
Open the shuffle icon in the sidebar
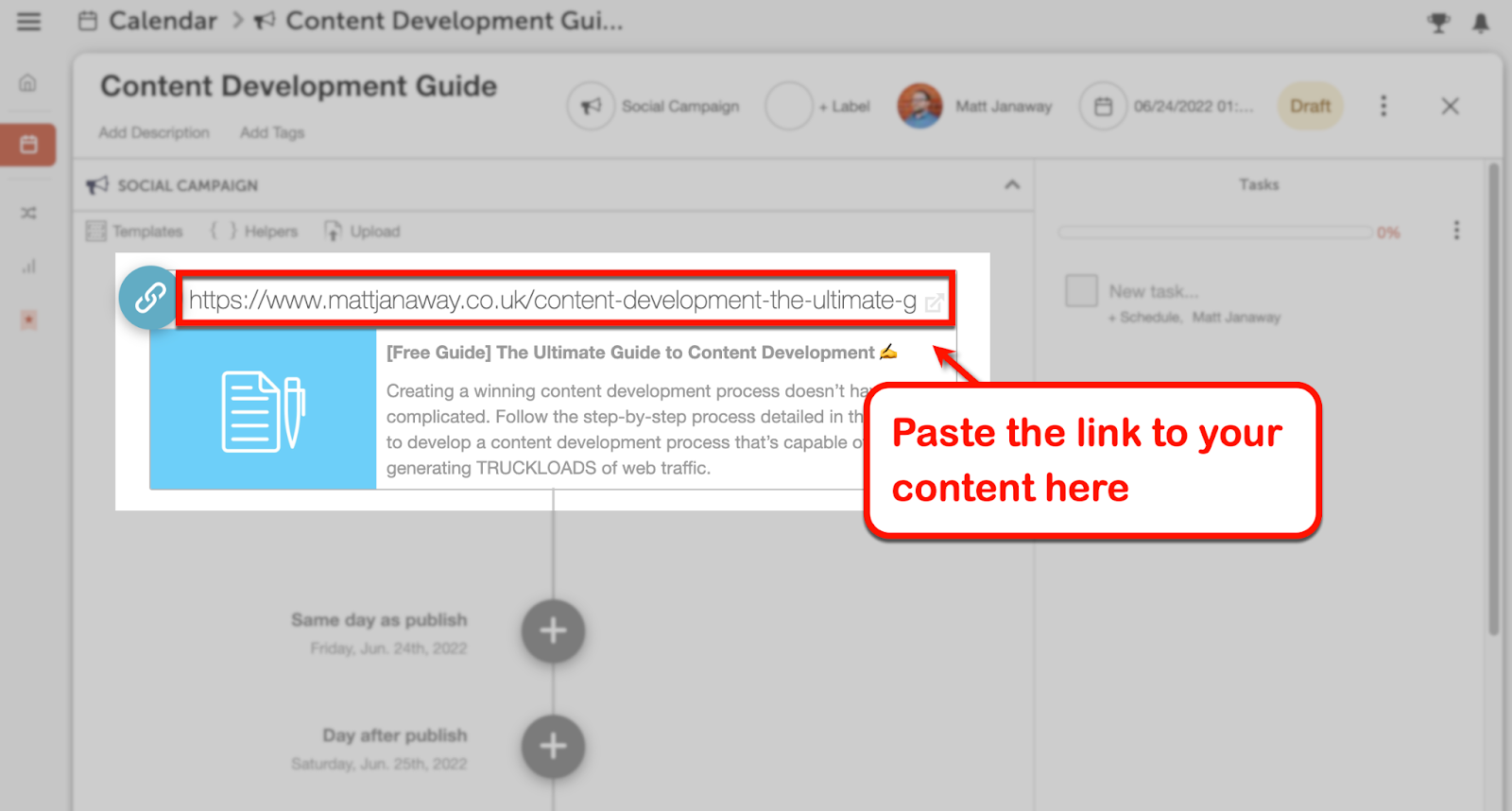28,213
